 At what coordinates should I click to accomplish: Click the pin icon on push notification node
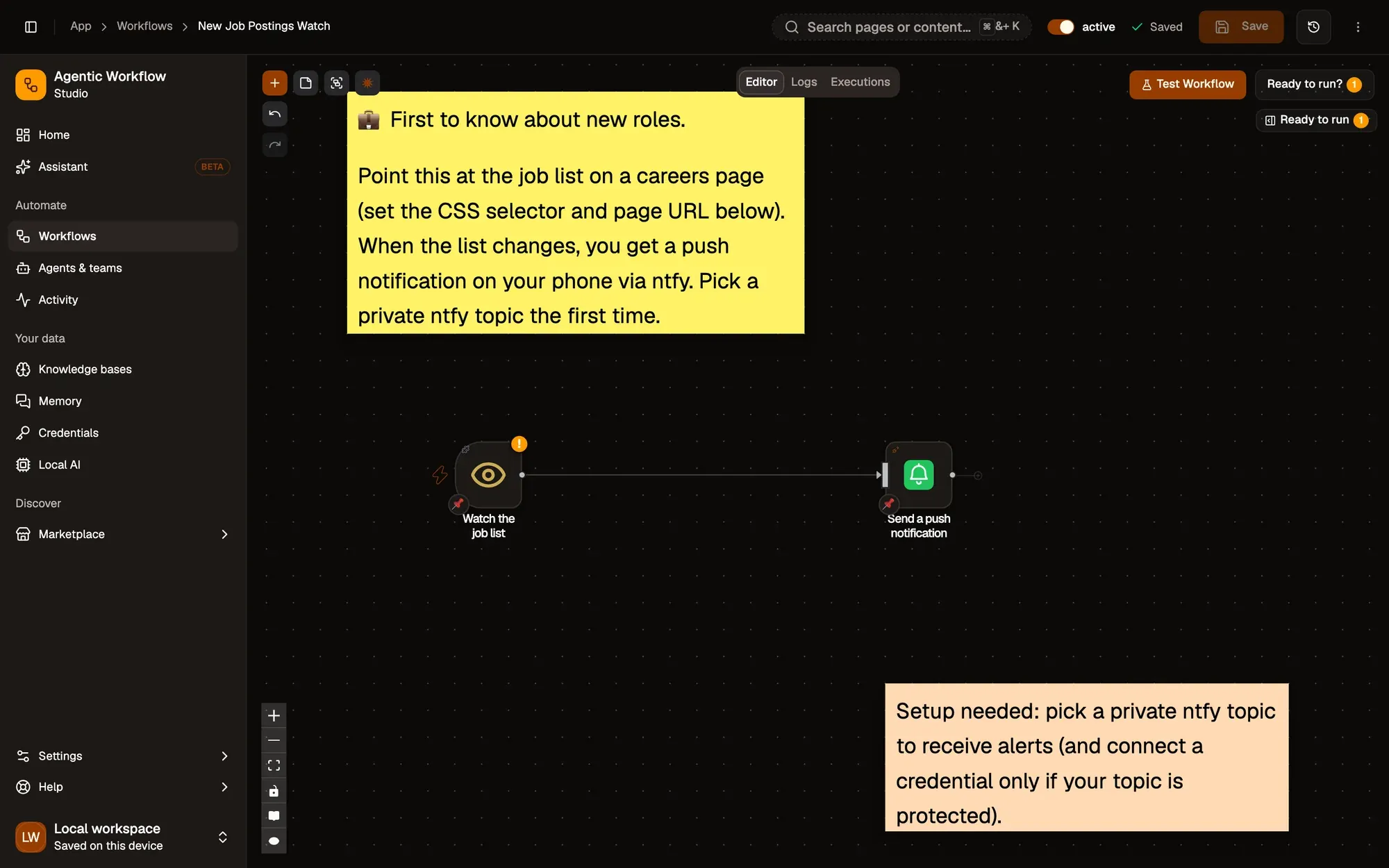click(x=888, y=503)
